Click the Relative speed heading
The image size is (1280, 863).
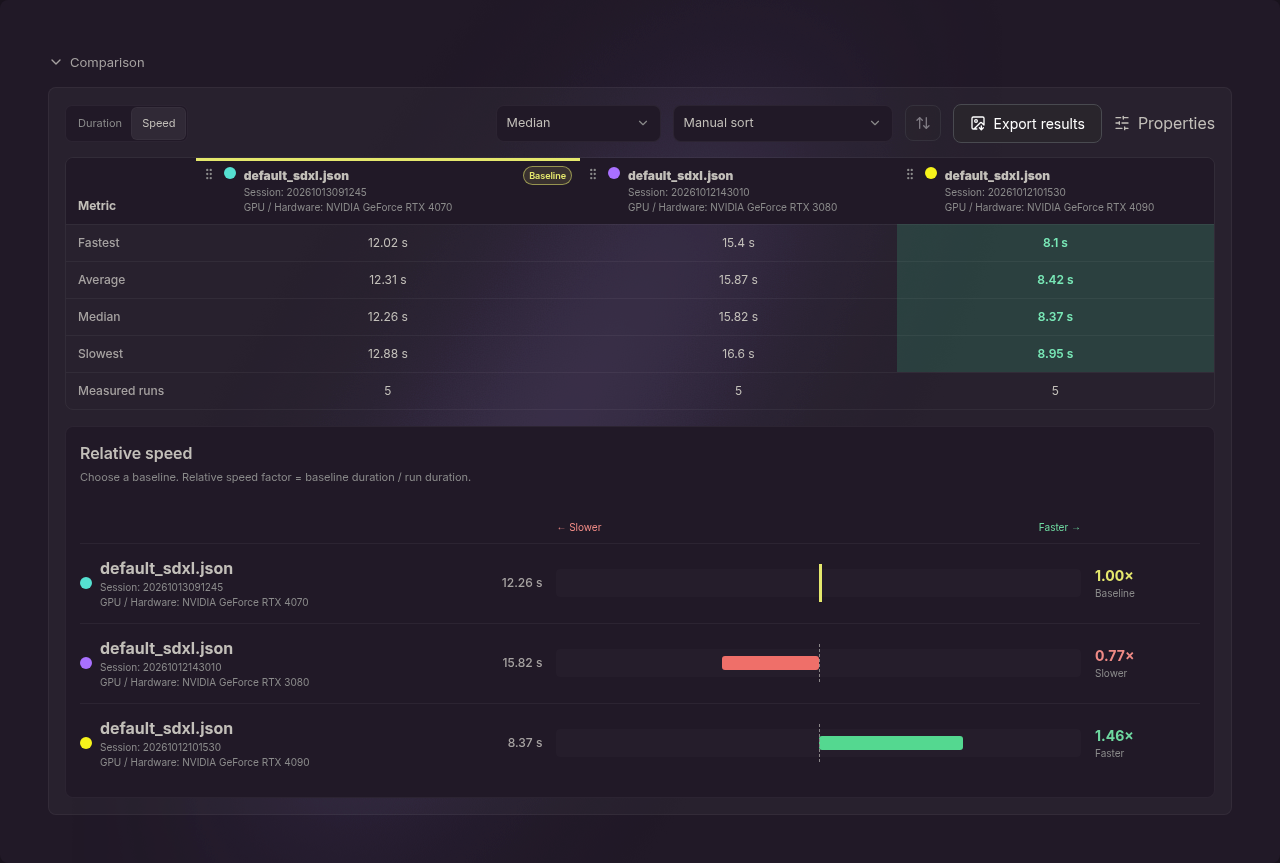pyautogui.click(x=136, y=453)
